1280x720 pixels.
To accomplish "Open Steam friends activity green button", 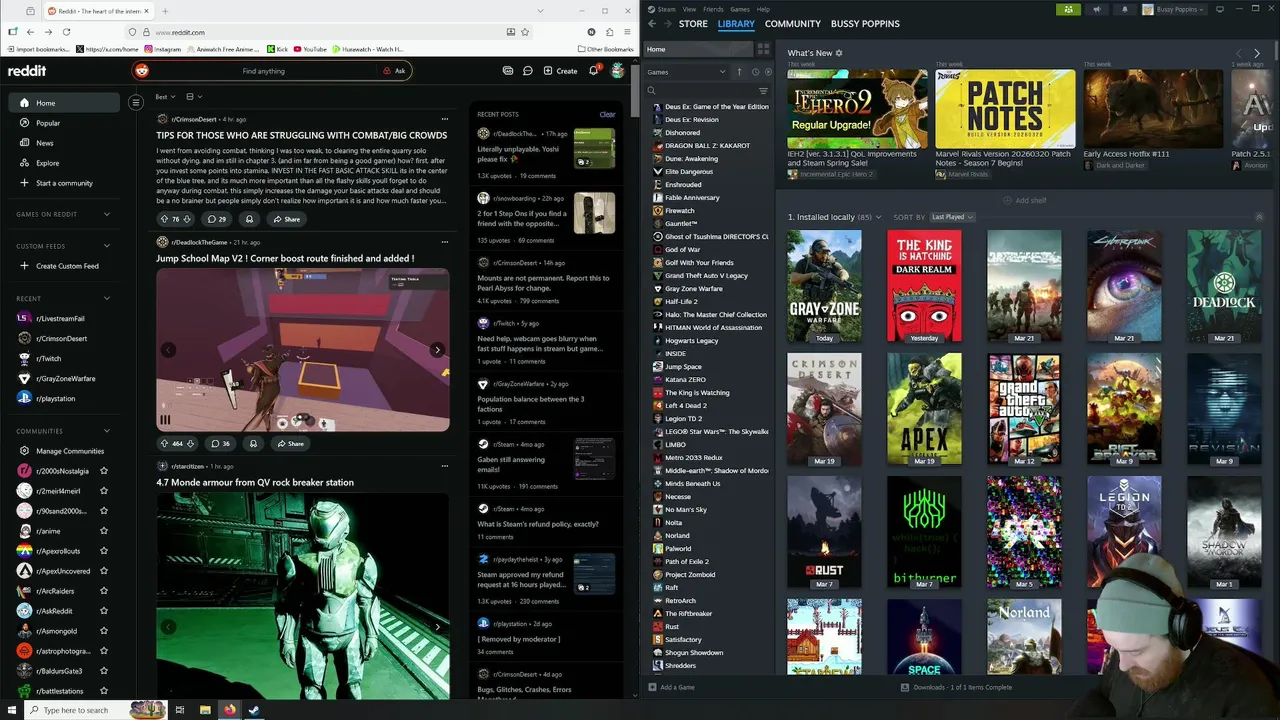I will (x=1068, y=9).
